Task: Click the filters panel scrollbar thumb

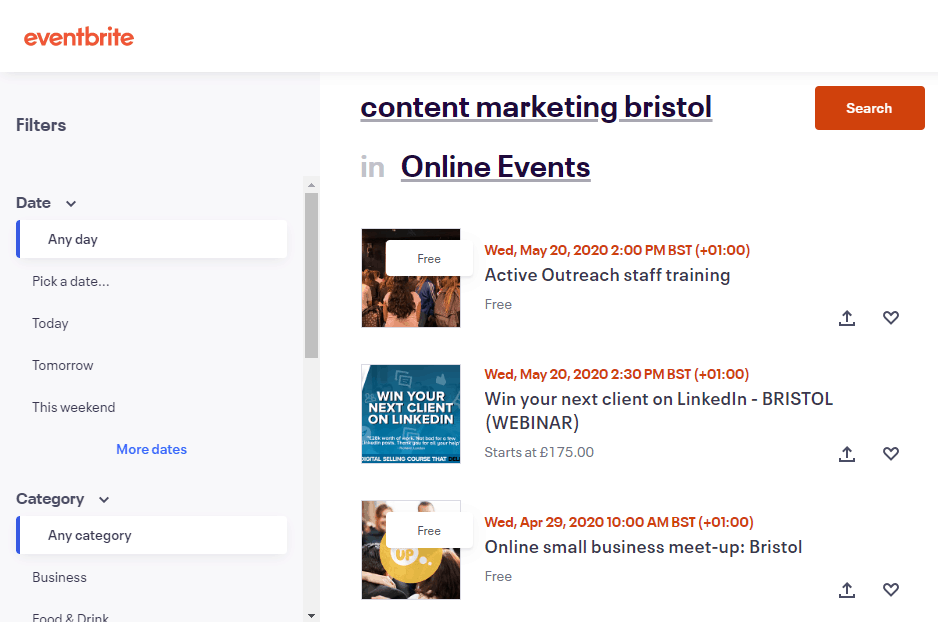Action: 311,275
